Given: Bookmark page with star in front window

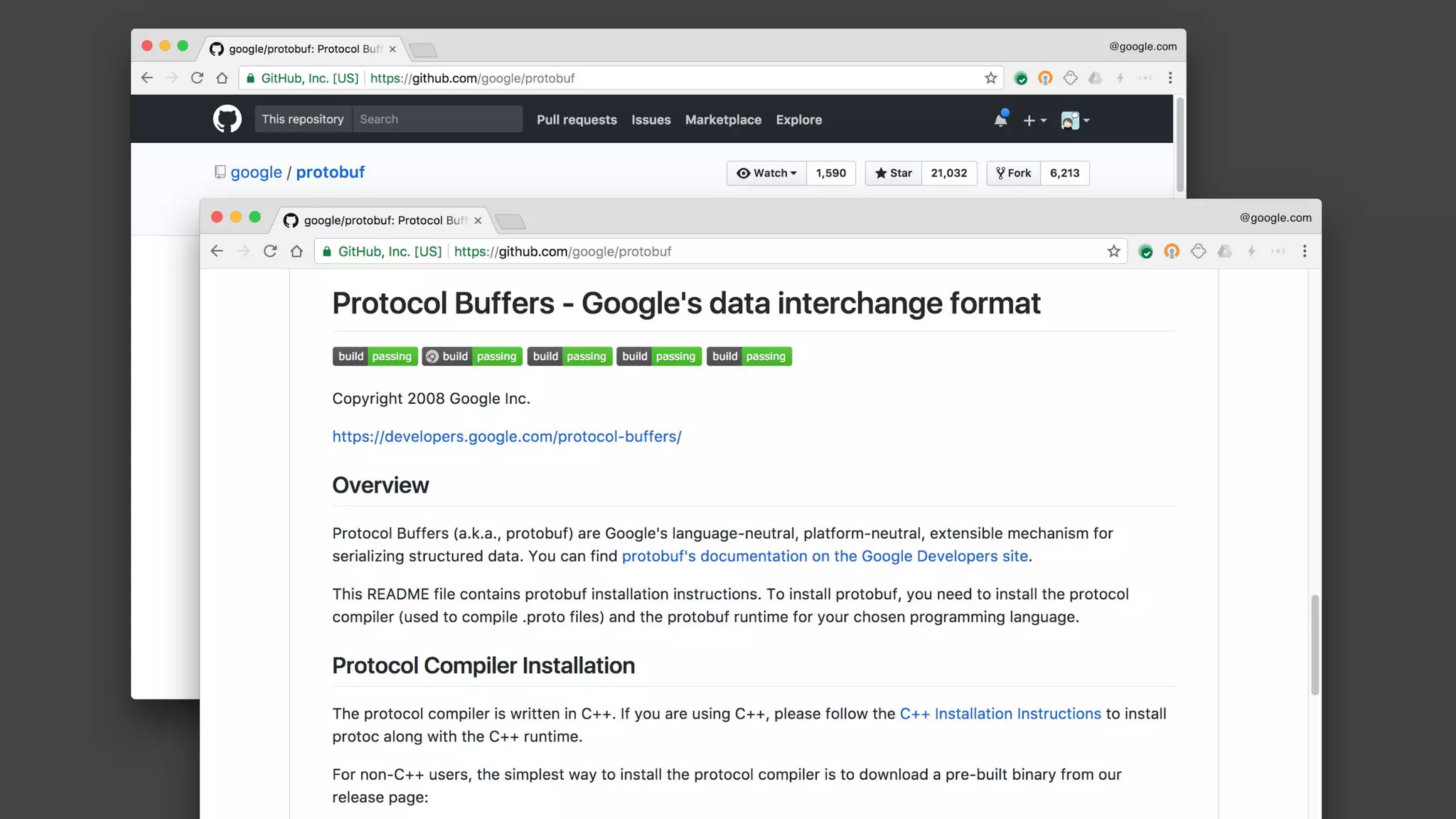Looking at the screenshot, I should pos(1113,251).
